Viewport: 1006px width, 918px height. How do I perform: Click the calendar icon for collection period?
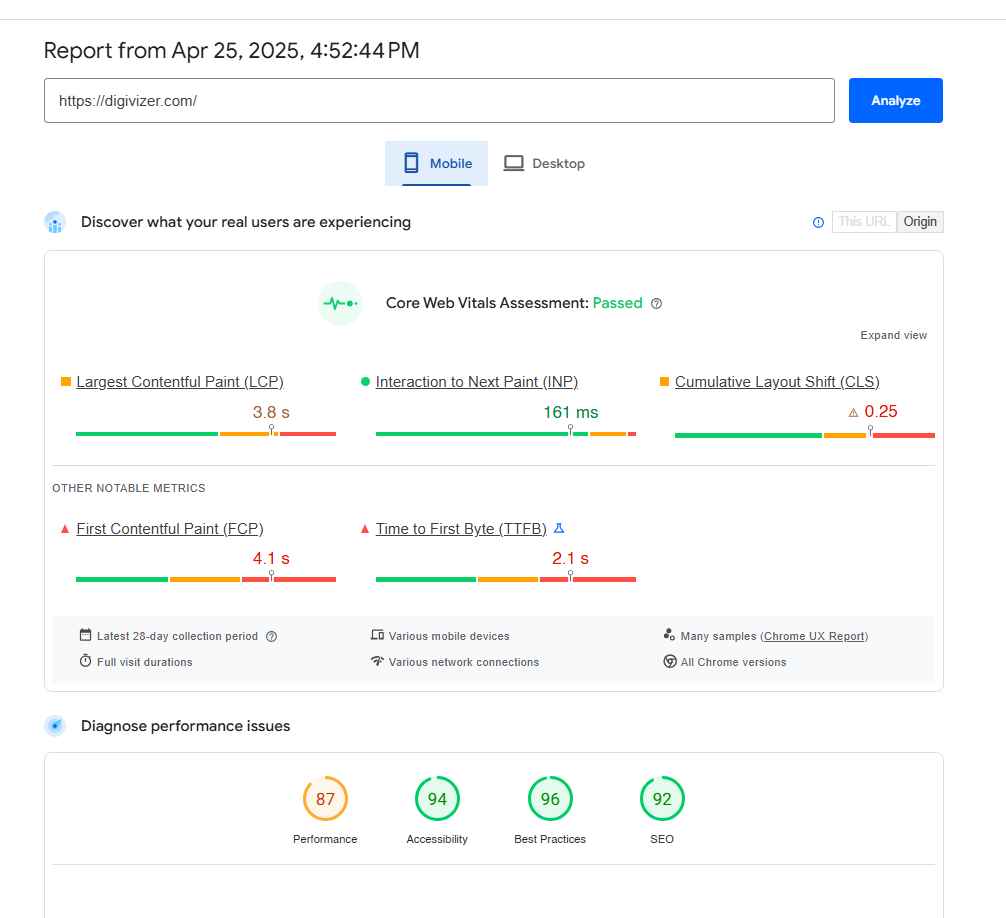tap(85, 635)
